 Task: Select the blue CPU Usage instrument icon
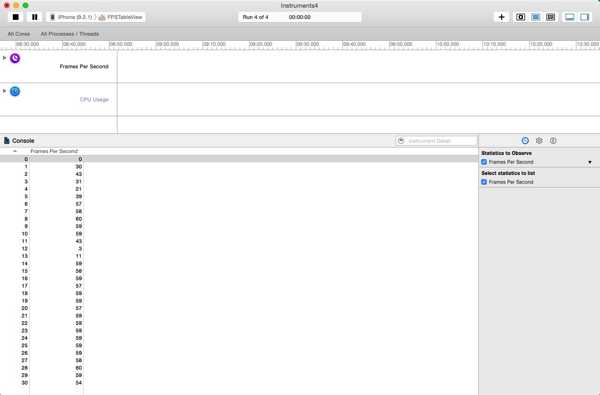click(15, 91)
